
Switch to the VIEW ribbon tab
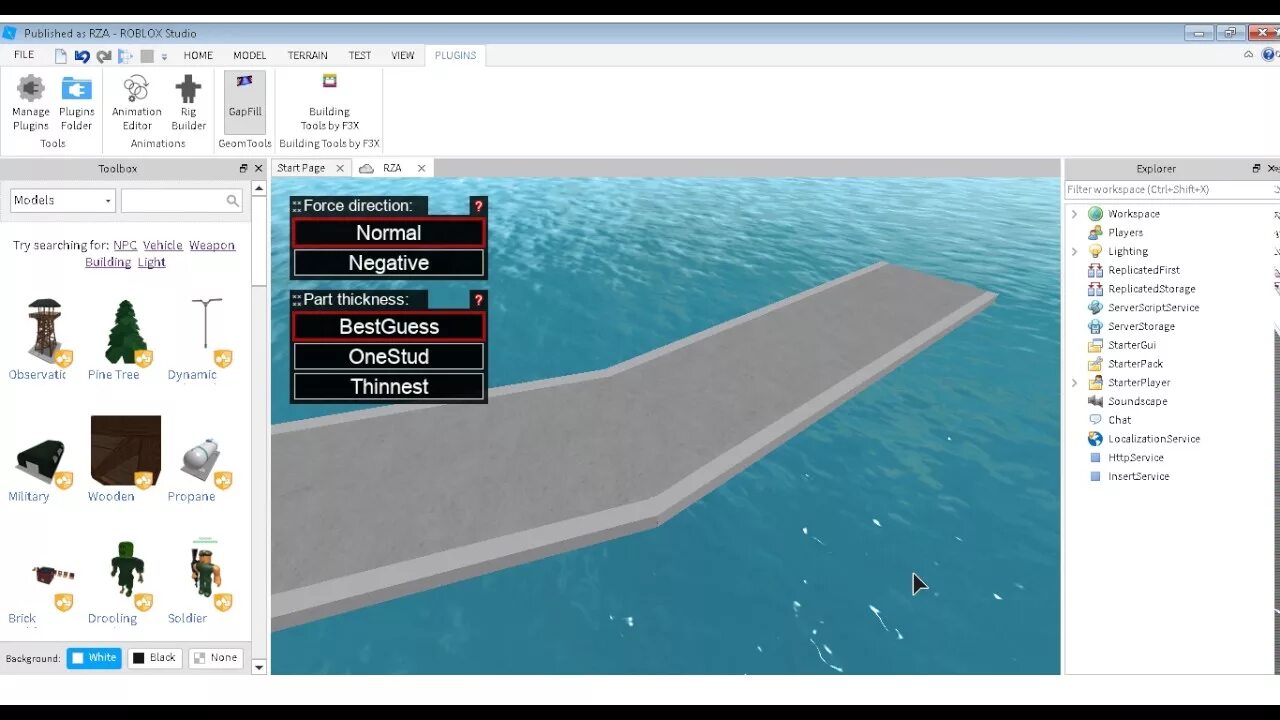[403, 56]
